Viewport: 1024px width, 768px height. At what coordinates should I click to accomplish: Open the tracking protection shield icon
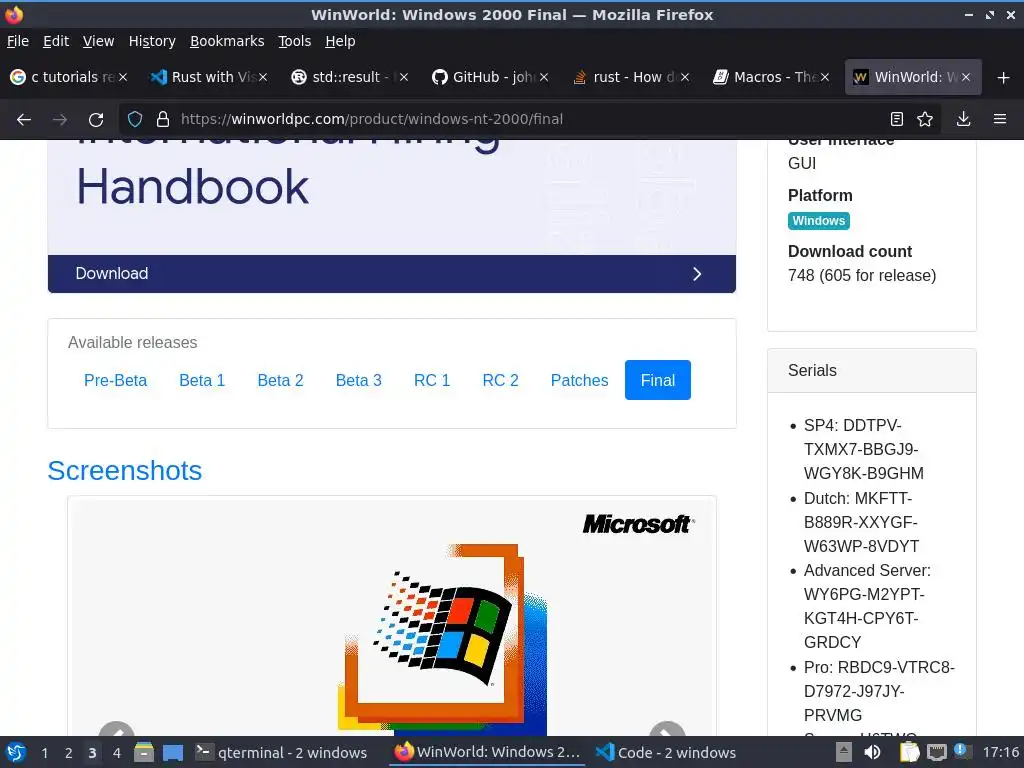135,120
